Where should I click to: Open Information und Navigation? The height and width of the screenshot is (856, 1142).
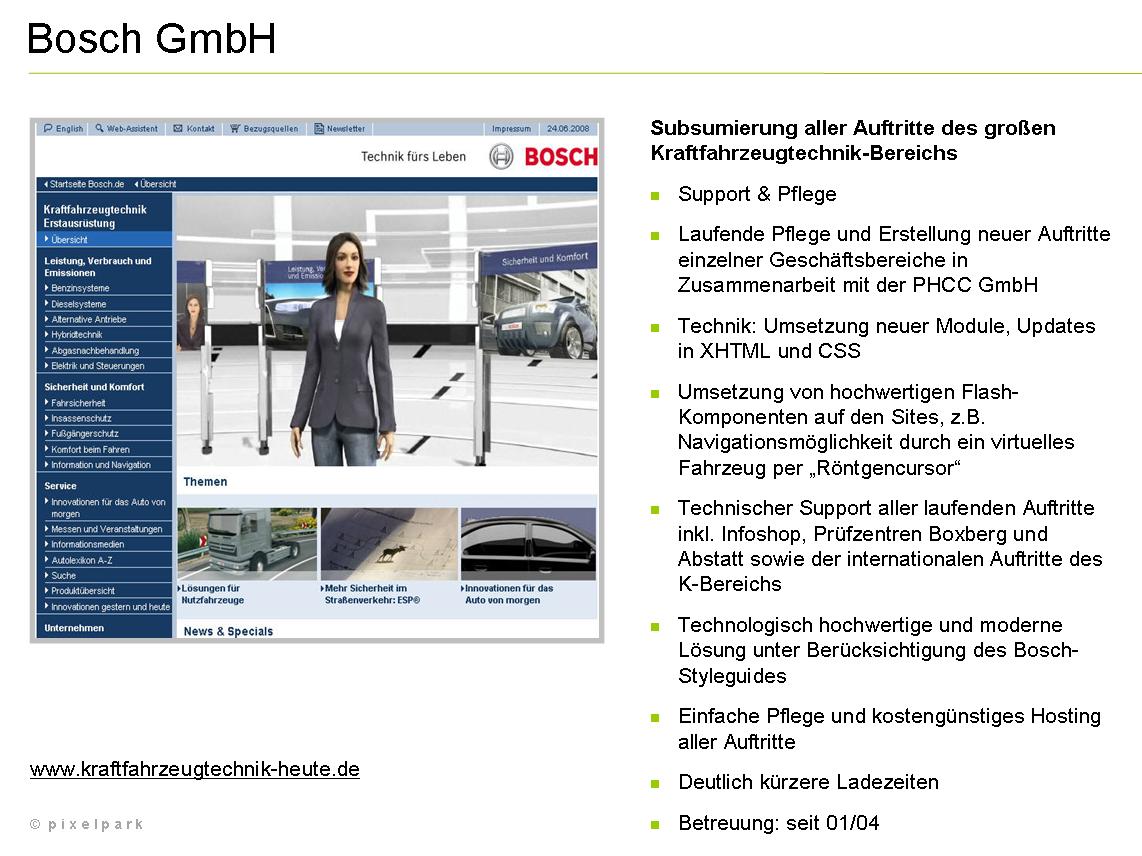[97, 465]
